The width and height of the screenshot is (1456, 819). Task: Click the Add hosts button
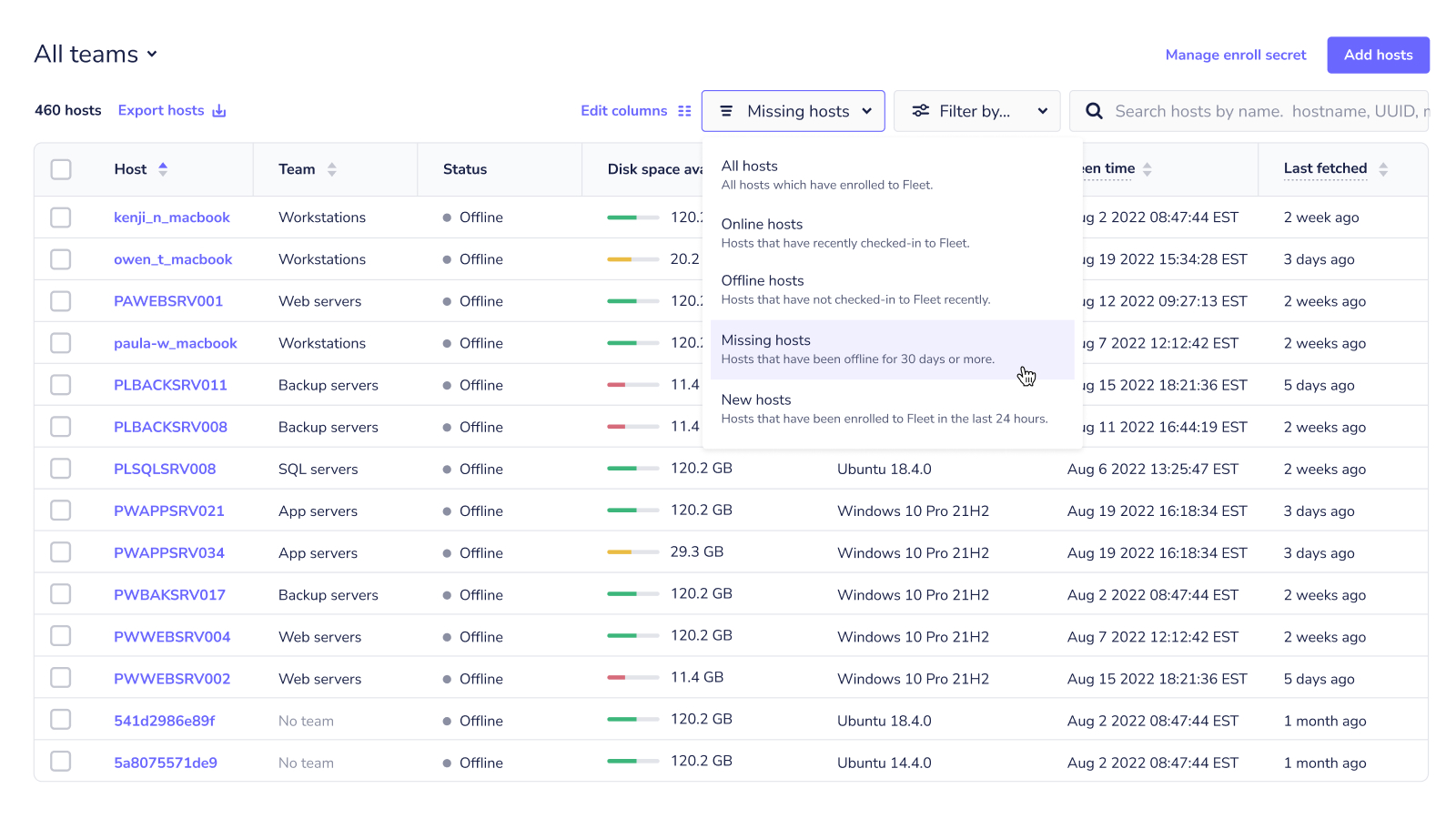pyautogui.click(x=1378, y=56)
